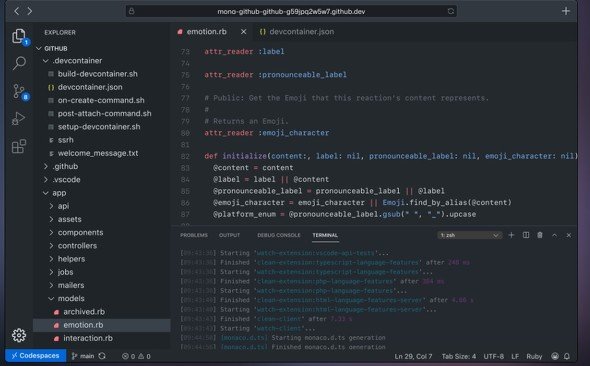
Task: Switch branch via main in status bar
Action: [83, 356]
